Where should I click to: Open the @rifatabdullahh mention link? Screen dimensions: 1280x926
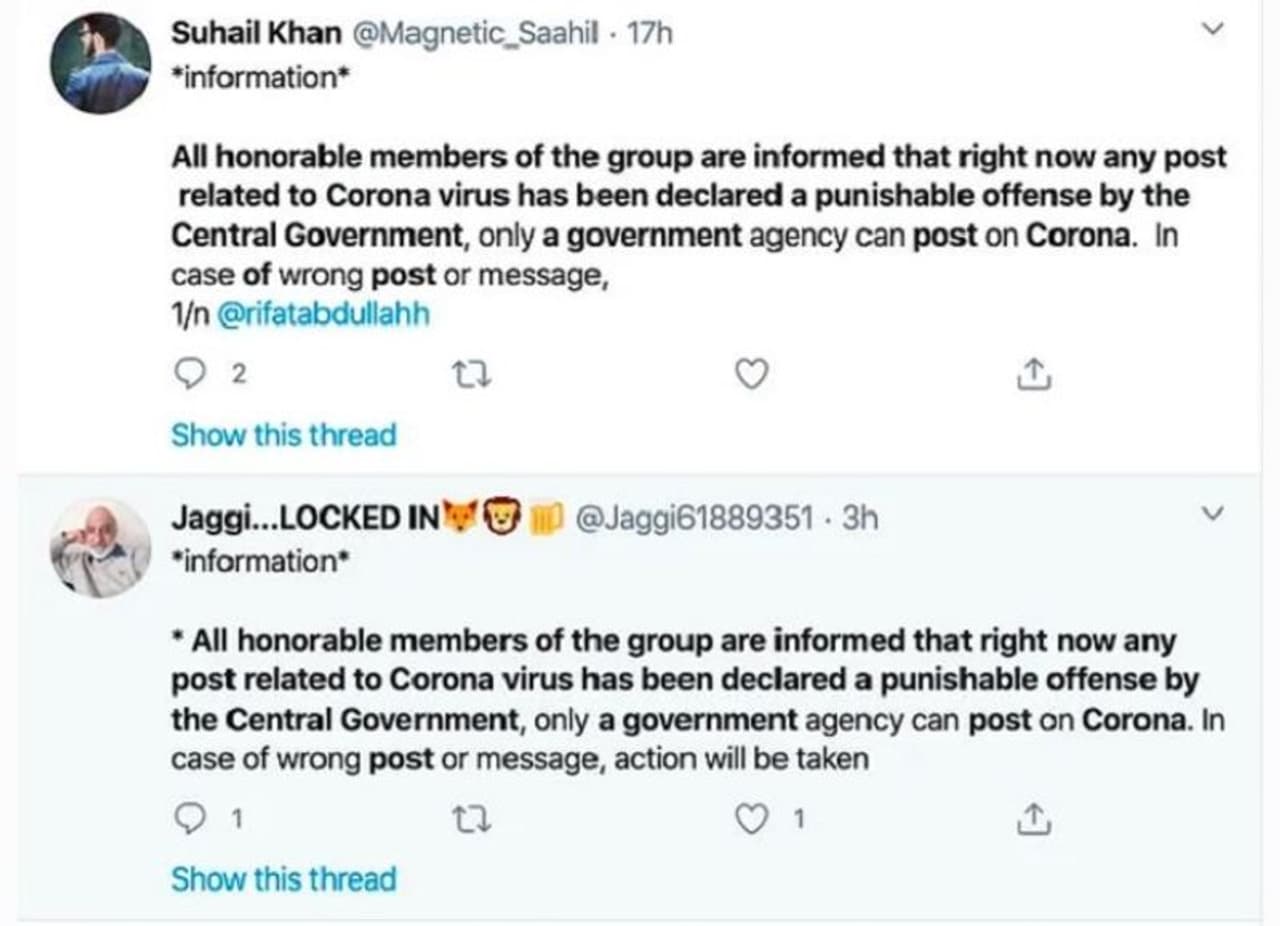click(x=324, y=315)
